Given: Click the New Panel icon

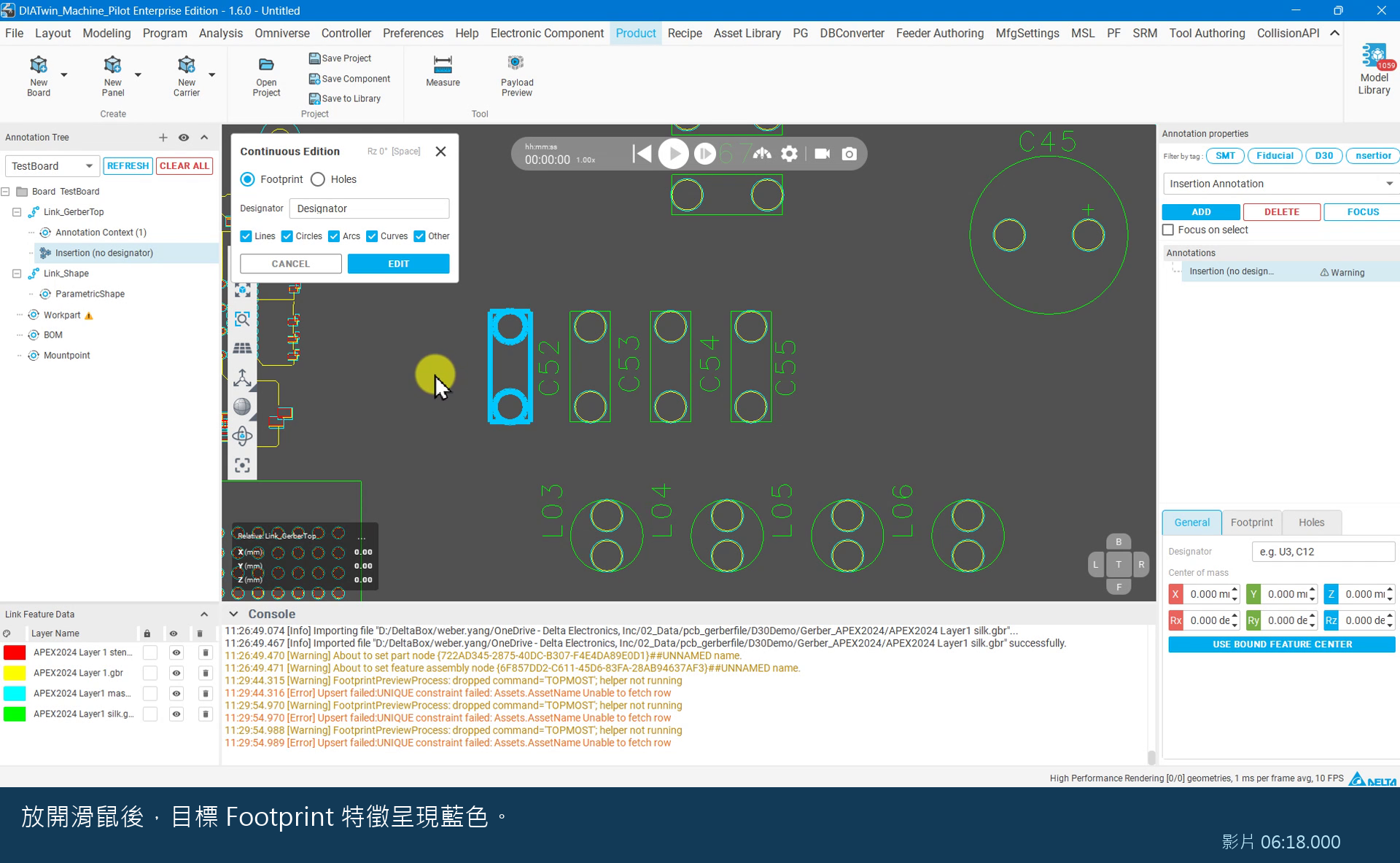Looking at the screenshot, I should 112,66.
